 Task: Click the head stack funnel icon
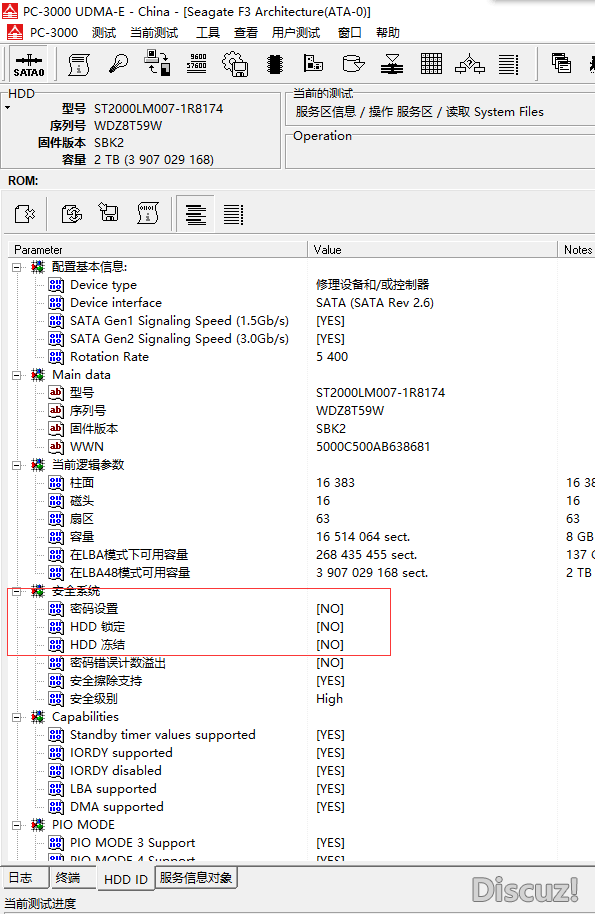click(x=392, y=64)
